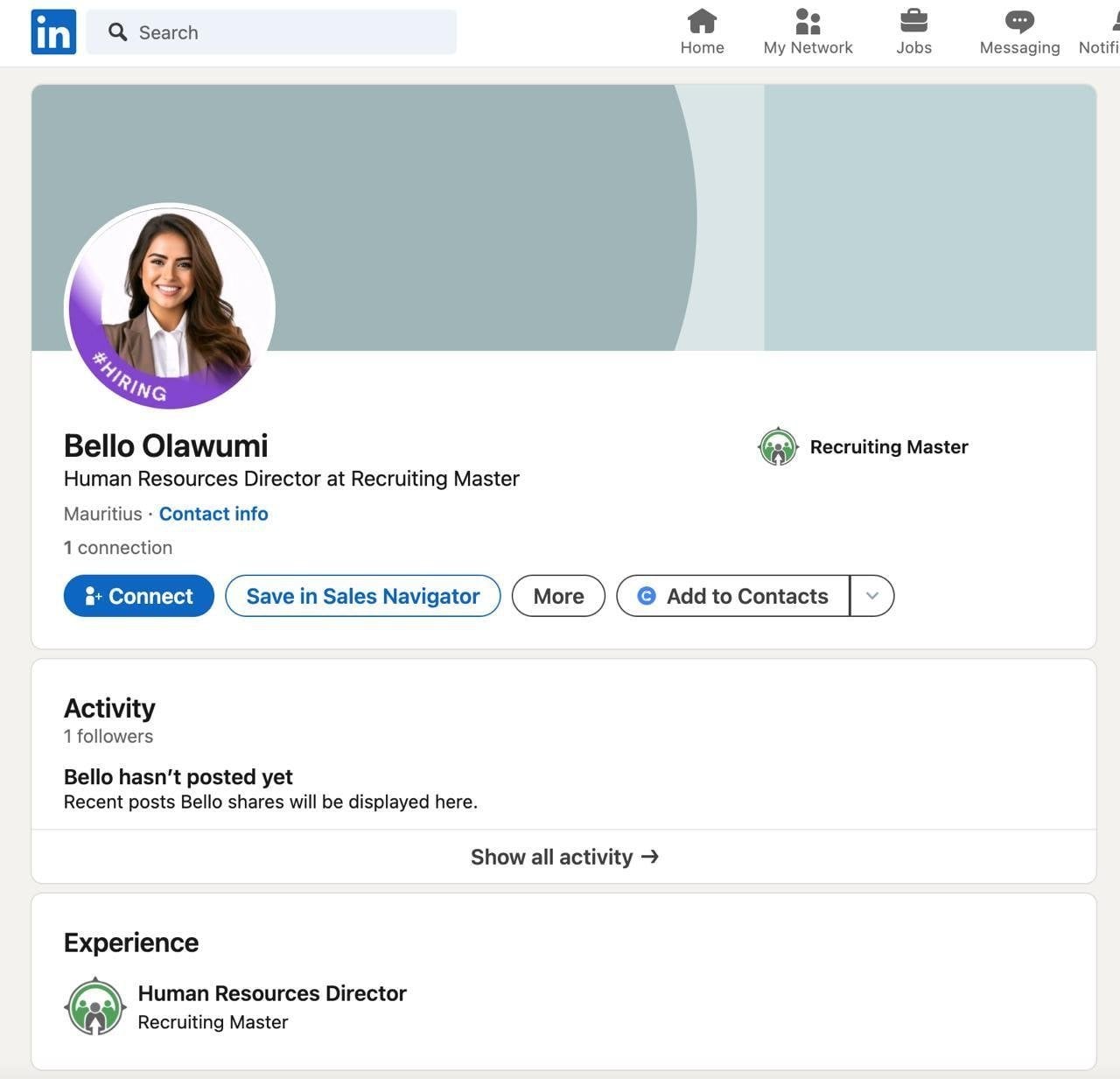Click the Recruiting Master company name link
This screenshot has height=1079, width=1120.
pos(888,447)
